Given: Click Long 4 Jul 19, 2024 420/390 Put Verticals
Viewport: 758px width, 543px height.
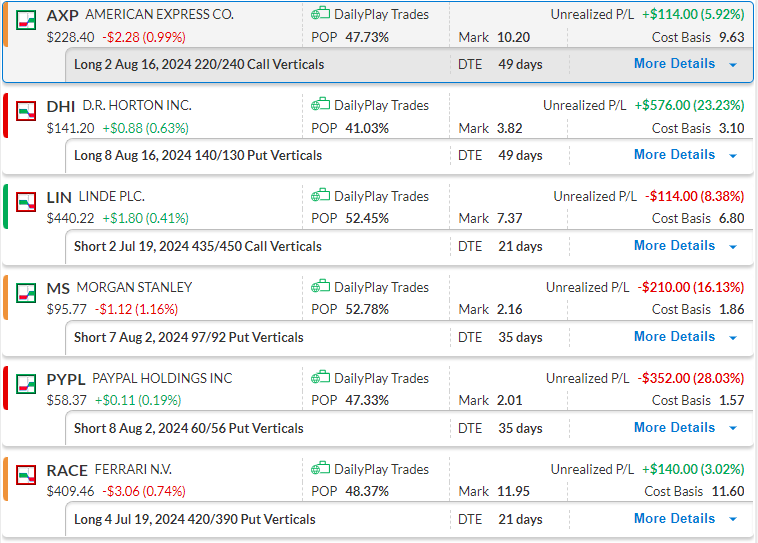Looking at the screenshot, I should 194,519.
